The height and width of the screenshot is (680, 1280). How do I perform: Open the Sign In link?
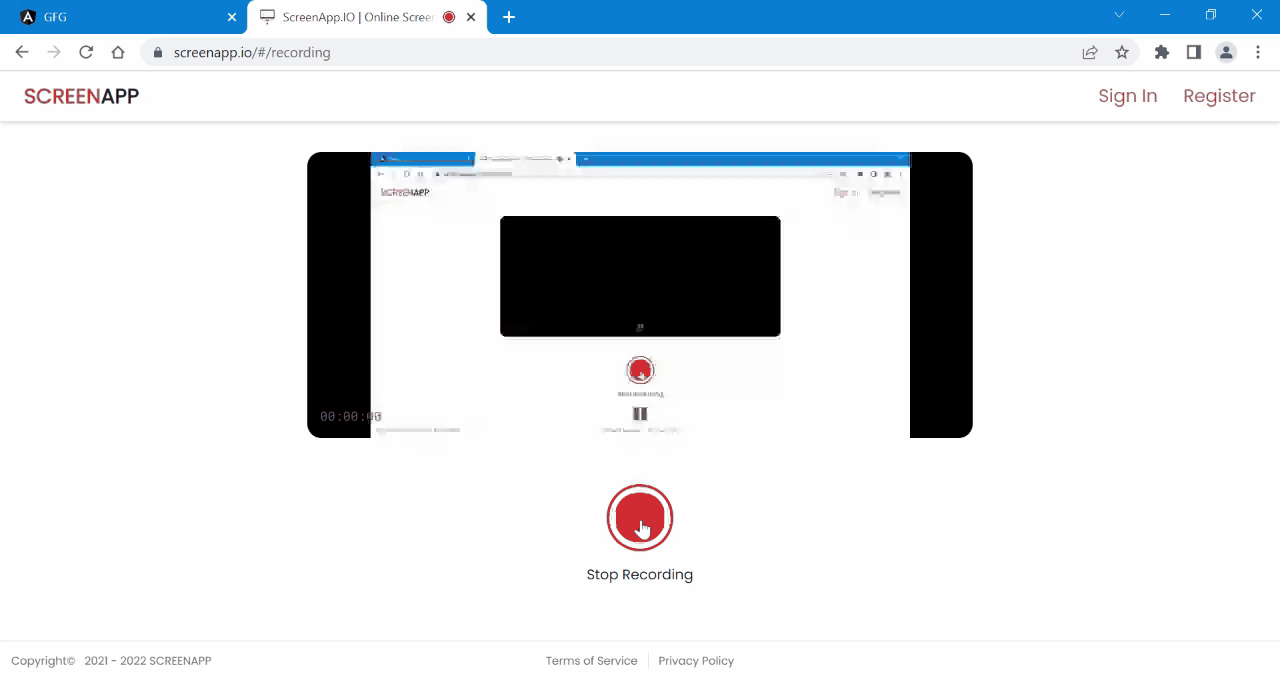click(1127, 96)
